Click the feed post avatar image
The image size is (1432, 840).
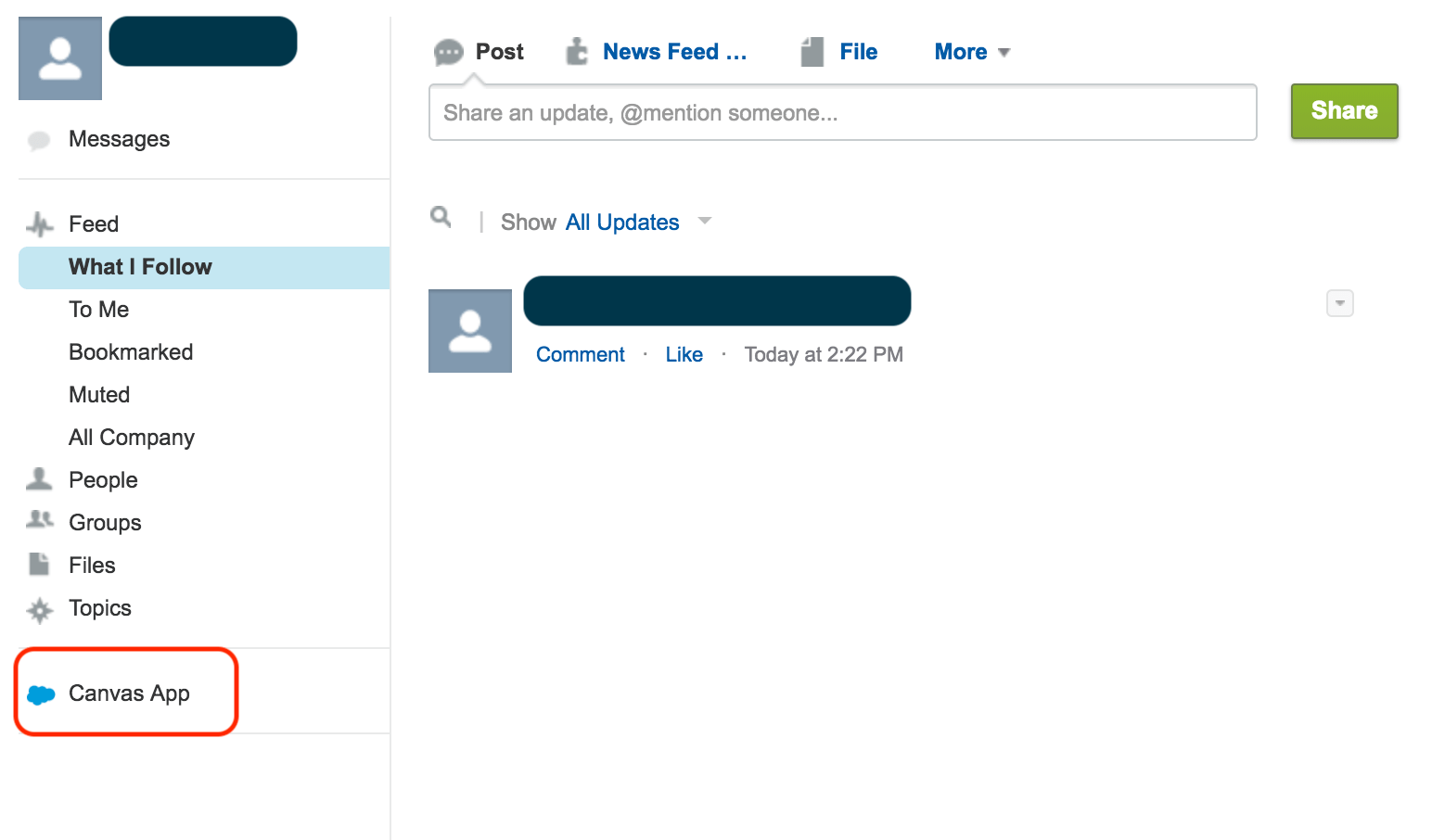point(469,331)
